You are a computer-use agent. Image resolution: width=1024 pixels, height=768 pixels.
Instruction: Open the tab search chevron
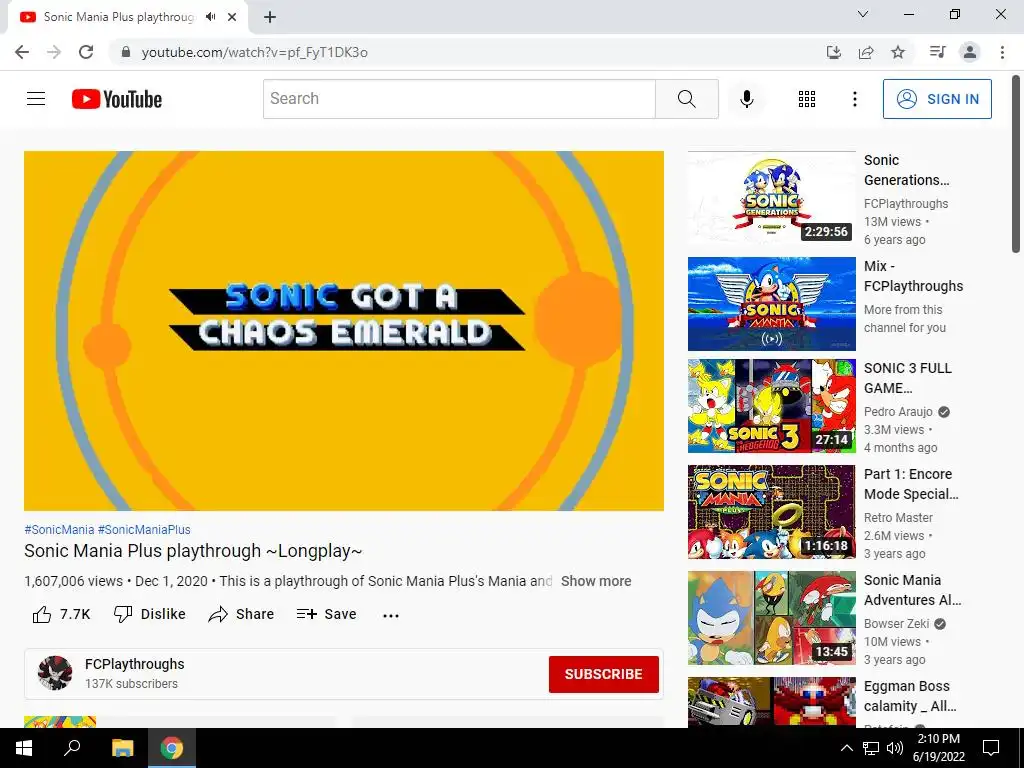[x=863, y=14]
